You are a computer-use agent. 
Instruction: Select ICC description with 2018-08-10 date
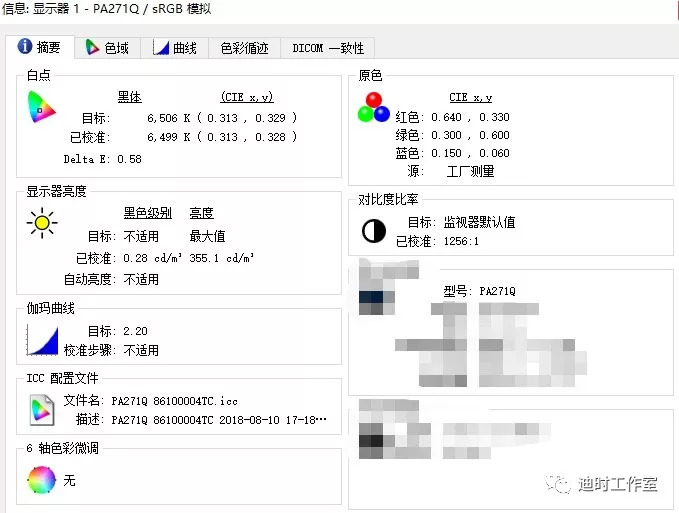(219, 420)
